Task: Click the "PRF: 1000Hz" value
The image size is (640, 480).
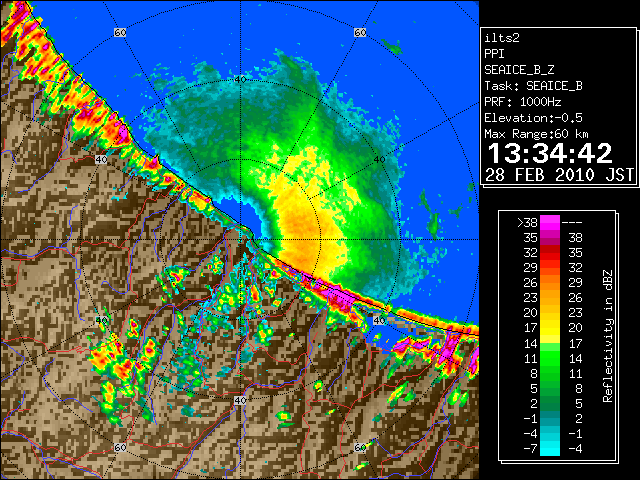Action: click(523, 102)
